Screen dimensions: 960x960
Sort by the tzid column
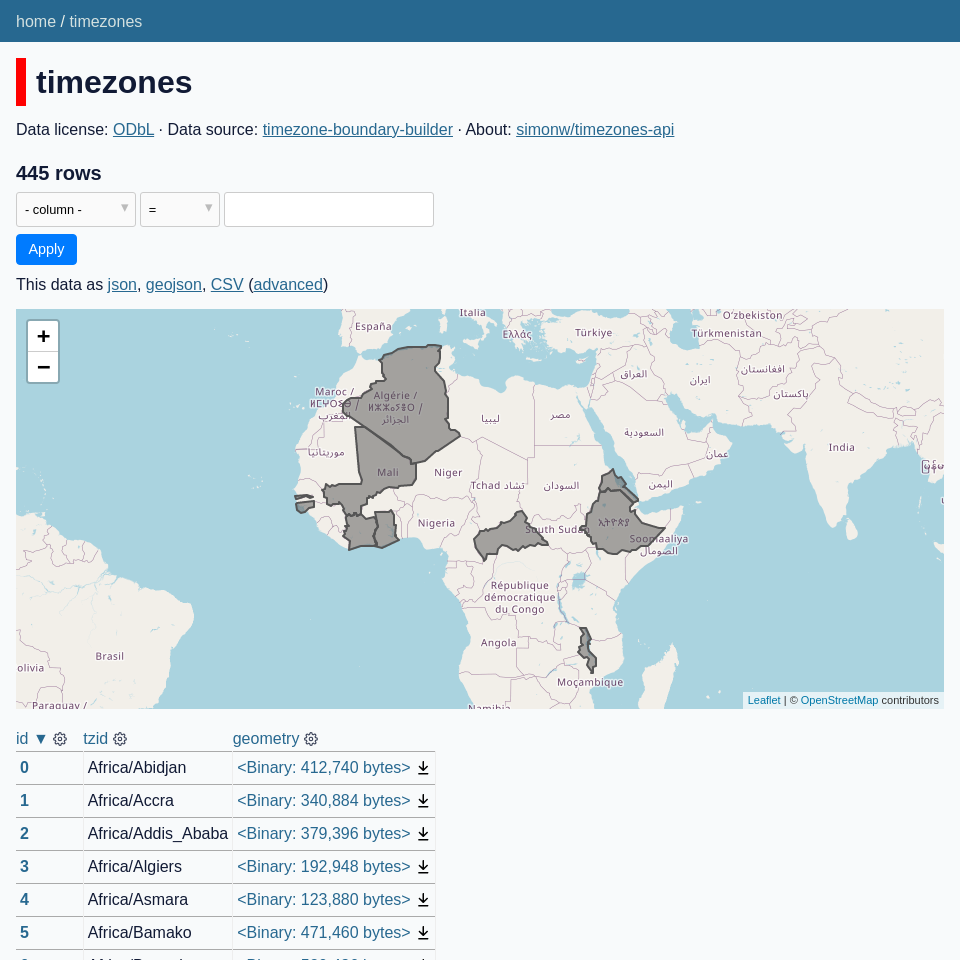click(96, 738)
